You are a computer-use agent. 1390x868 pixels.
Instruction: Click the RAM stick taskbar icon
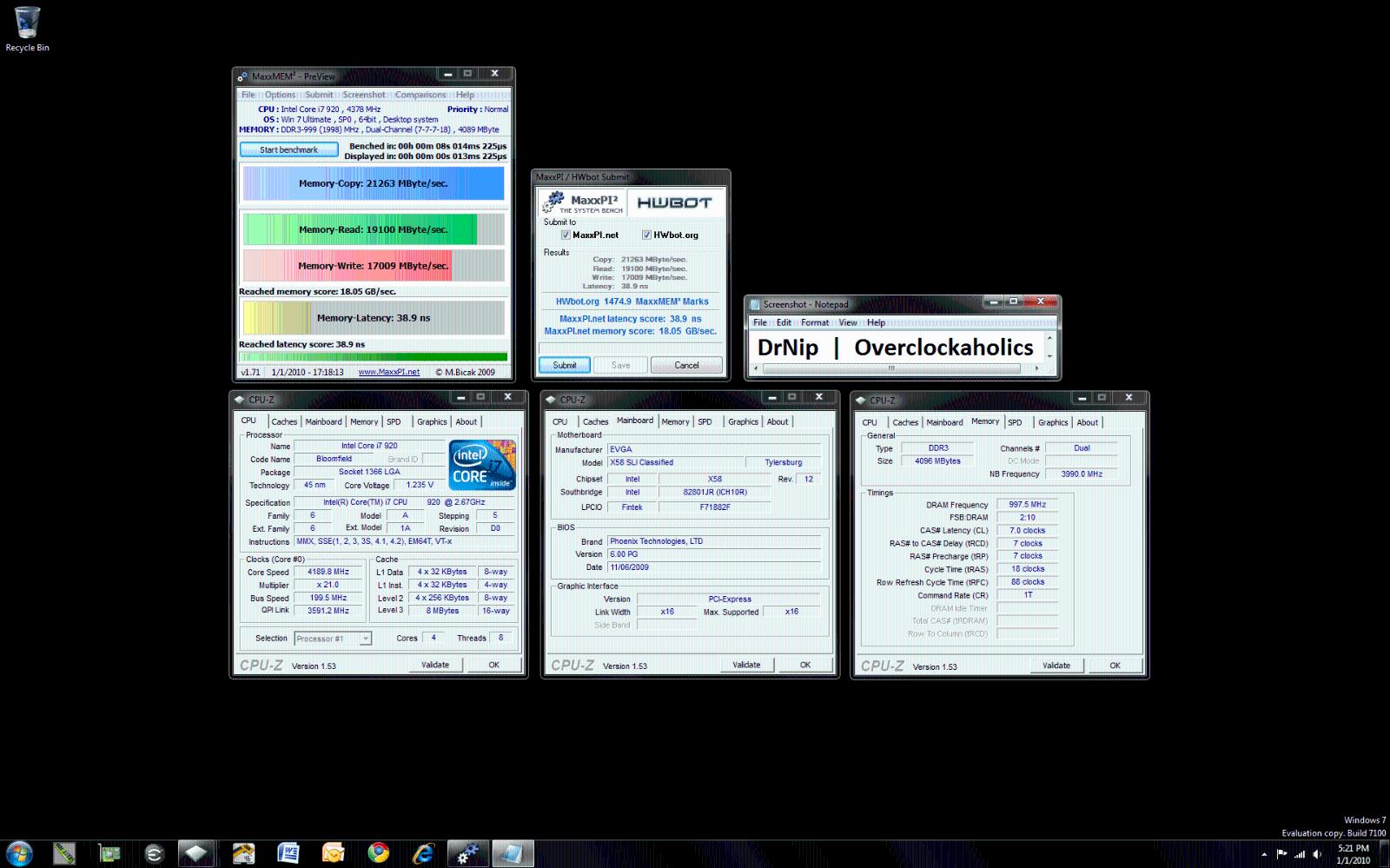pyautogui.click(x=64, y=854)
